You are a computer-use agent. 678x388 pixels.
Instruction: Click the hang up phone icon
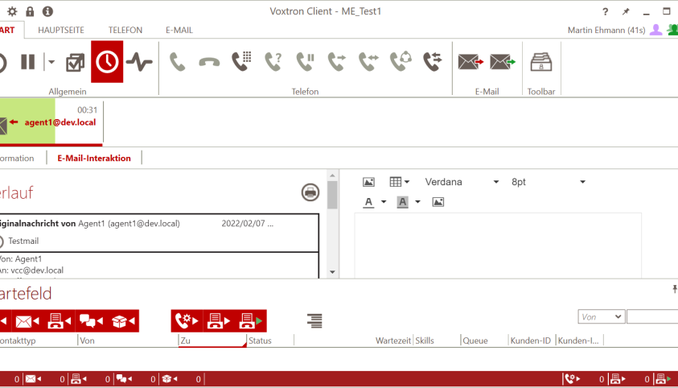[x=209, y=63]
